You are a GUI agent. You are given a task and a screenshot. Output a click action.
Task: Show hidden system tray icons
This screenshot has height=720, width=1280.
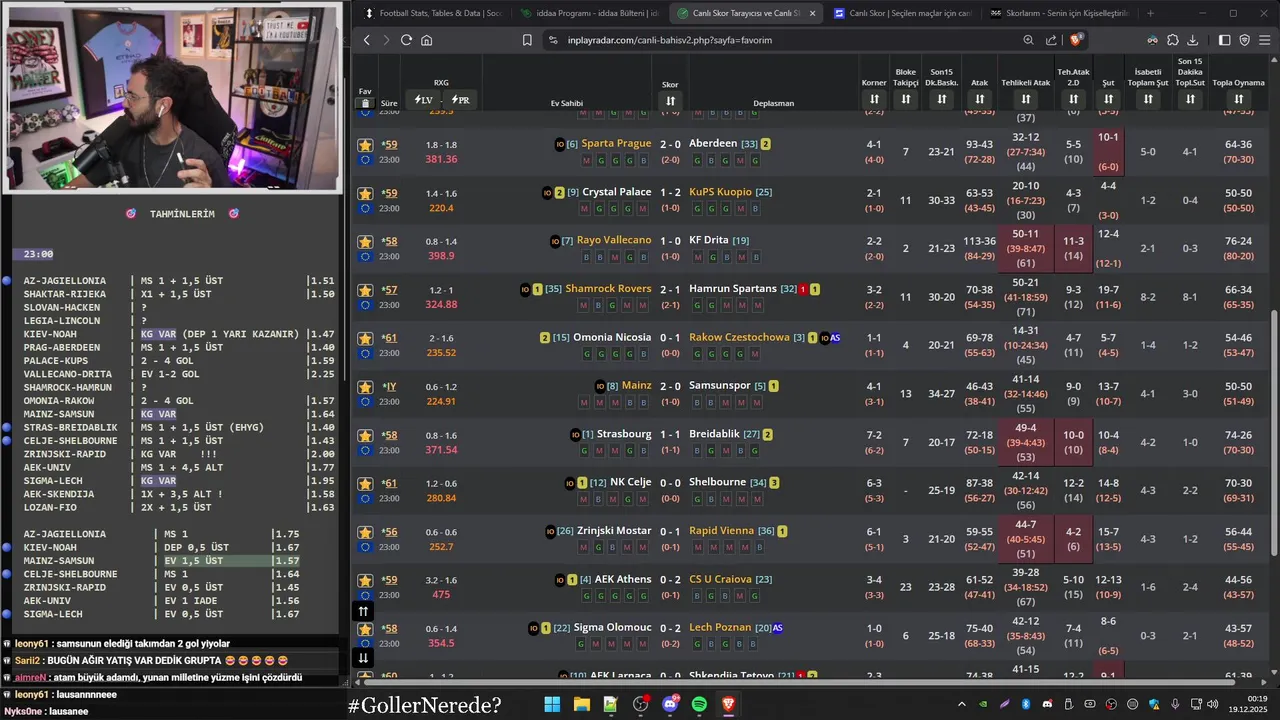(961, 705)
